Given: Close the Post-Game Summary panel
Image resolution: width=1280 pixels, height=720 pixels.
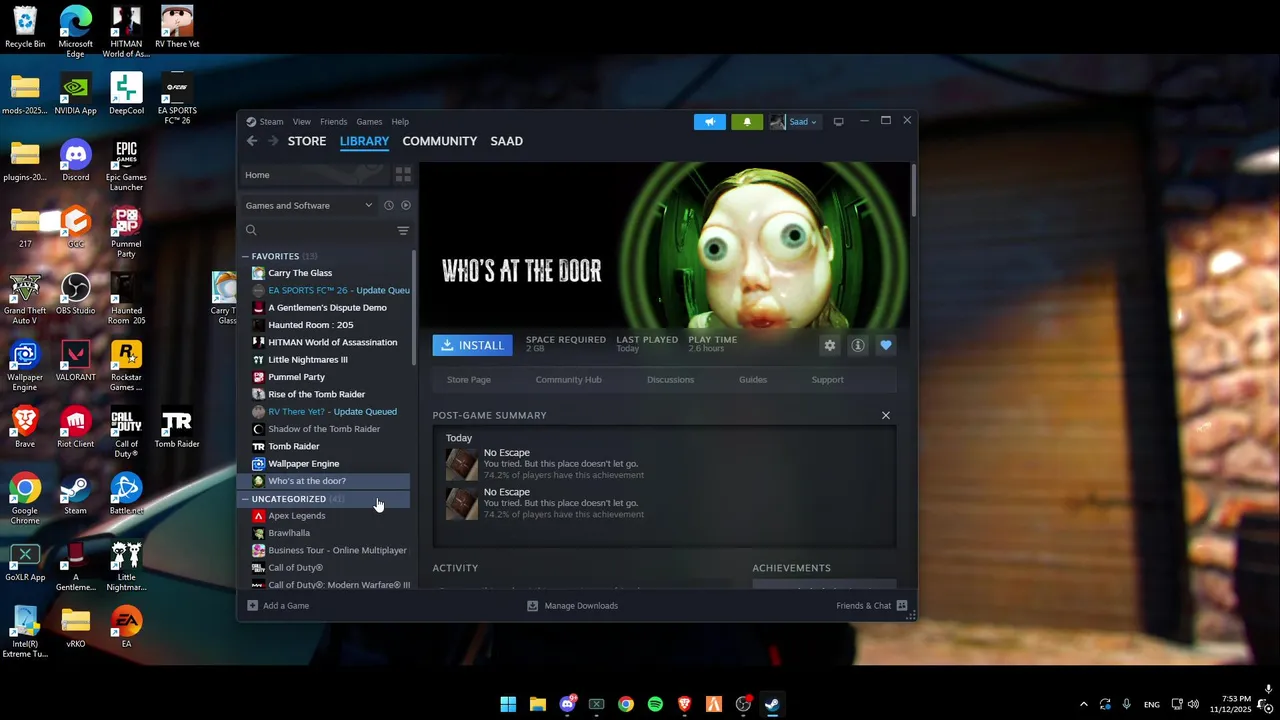Looking at the screenshot, I should click(x=885, y=415).
